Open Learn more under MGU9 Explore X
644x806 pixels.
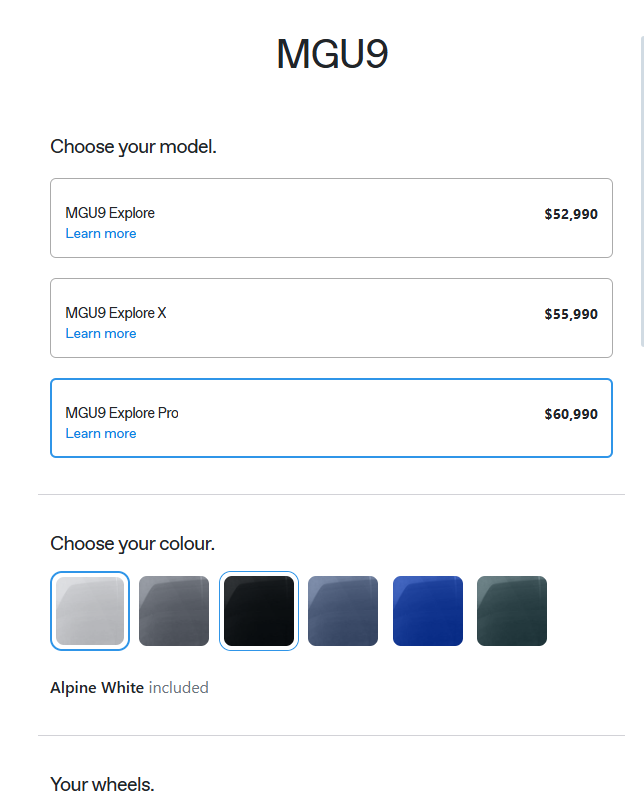[101, 334]
